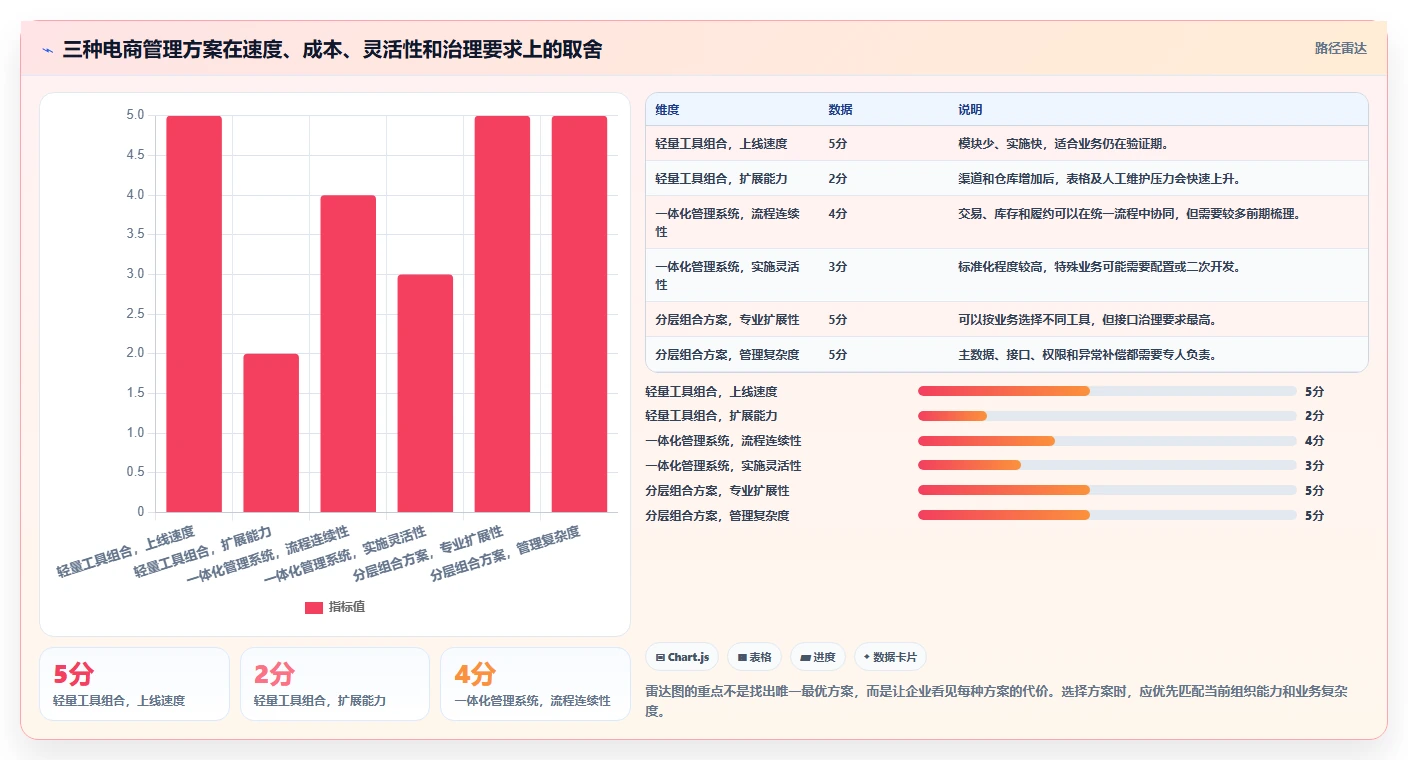
Task: Select the 数据卡片 tag chip
Action: tap(890, 657)
